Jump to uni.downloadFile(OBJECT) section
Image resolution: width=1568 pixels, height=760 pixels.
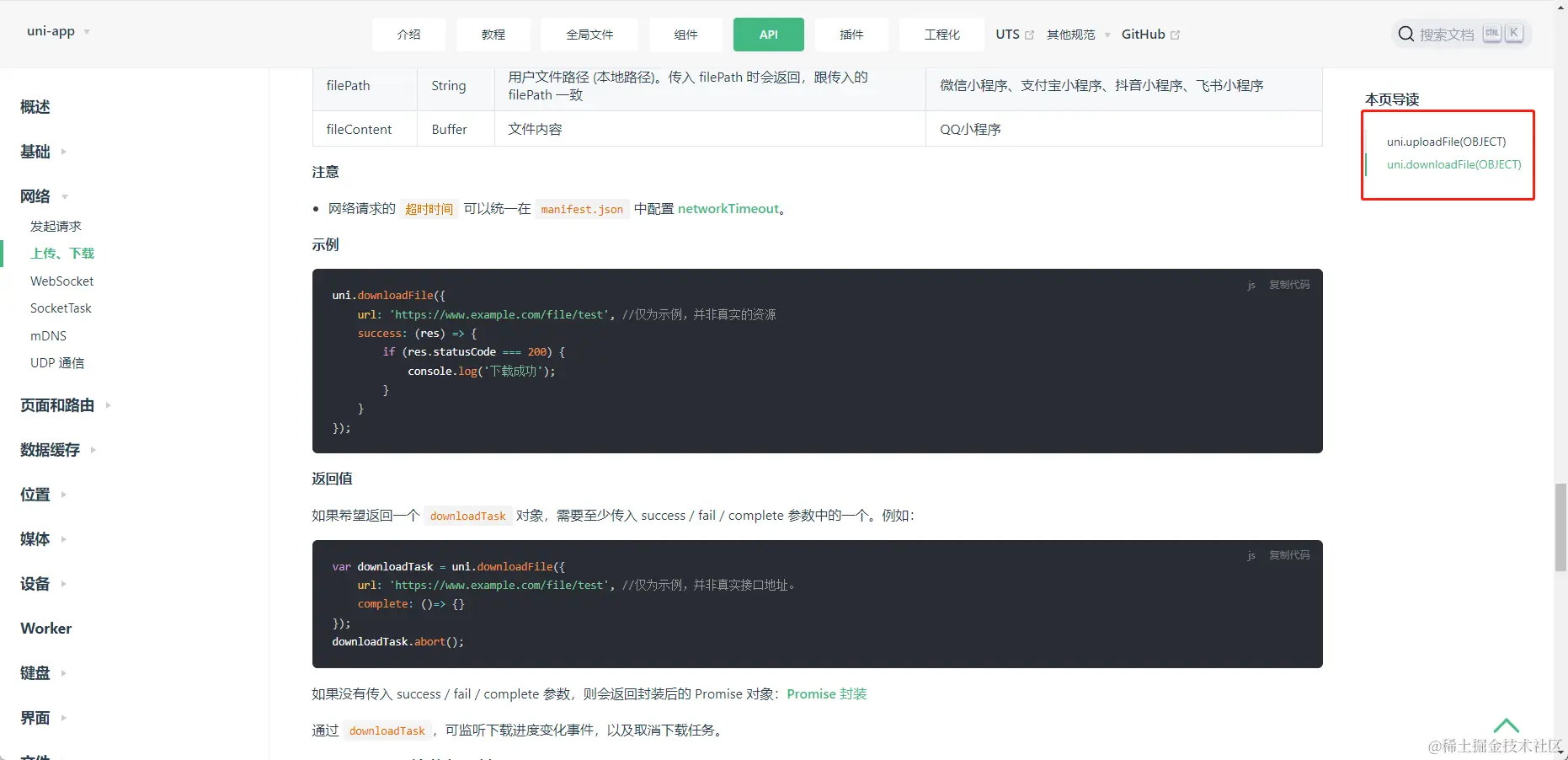click(x=1454, y=164)
